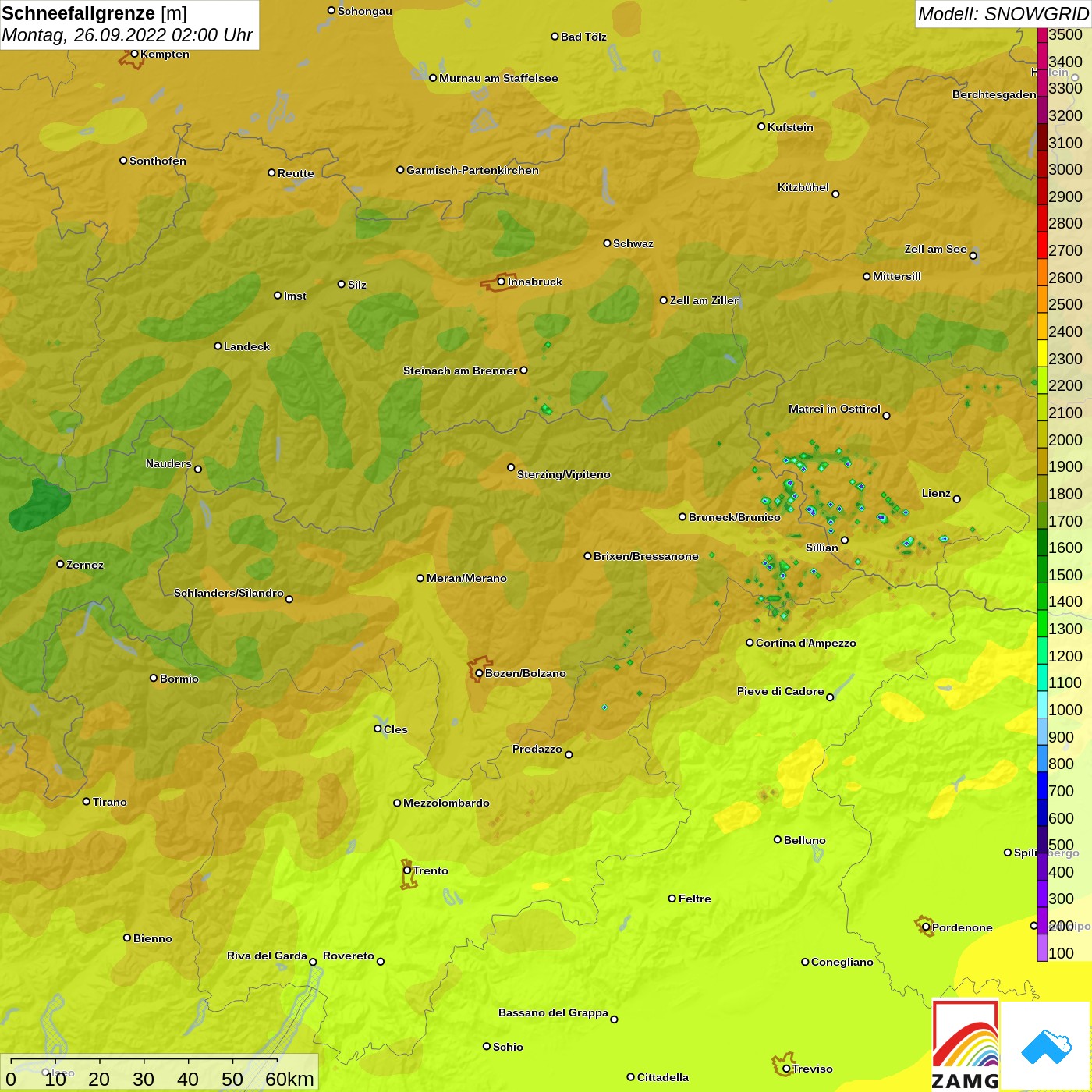The height and width of the screenshot is (1092, 1092).
Task: Click the Belluno town marker
Action: click(778, 839)
